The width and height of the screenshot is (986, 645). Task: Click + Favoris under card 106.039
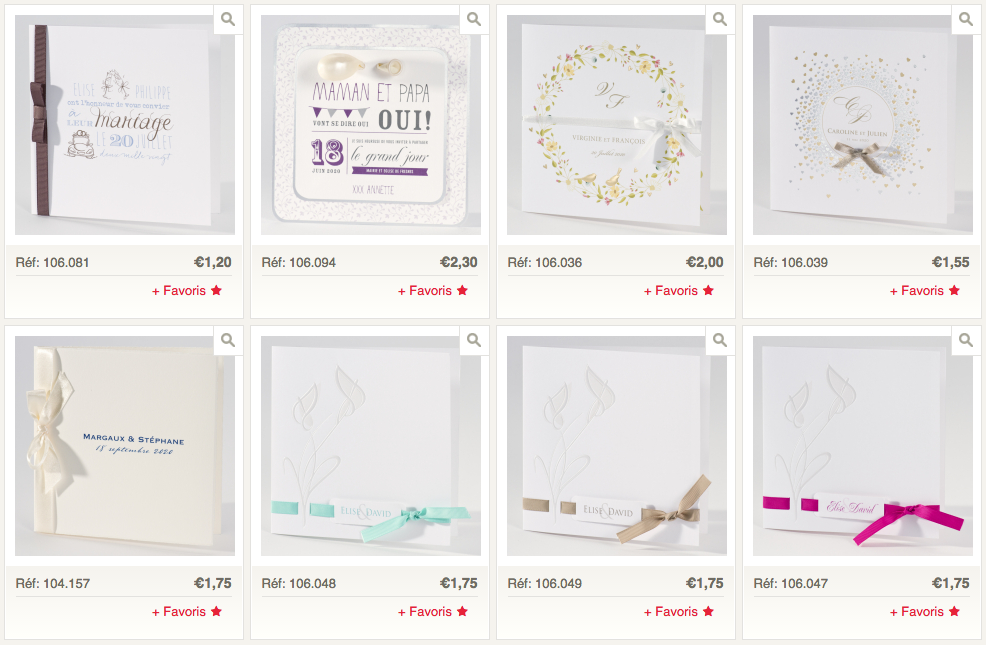coord(924,290)
